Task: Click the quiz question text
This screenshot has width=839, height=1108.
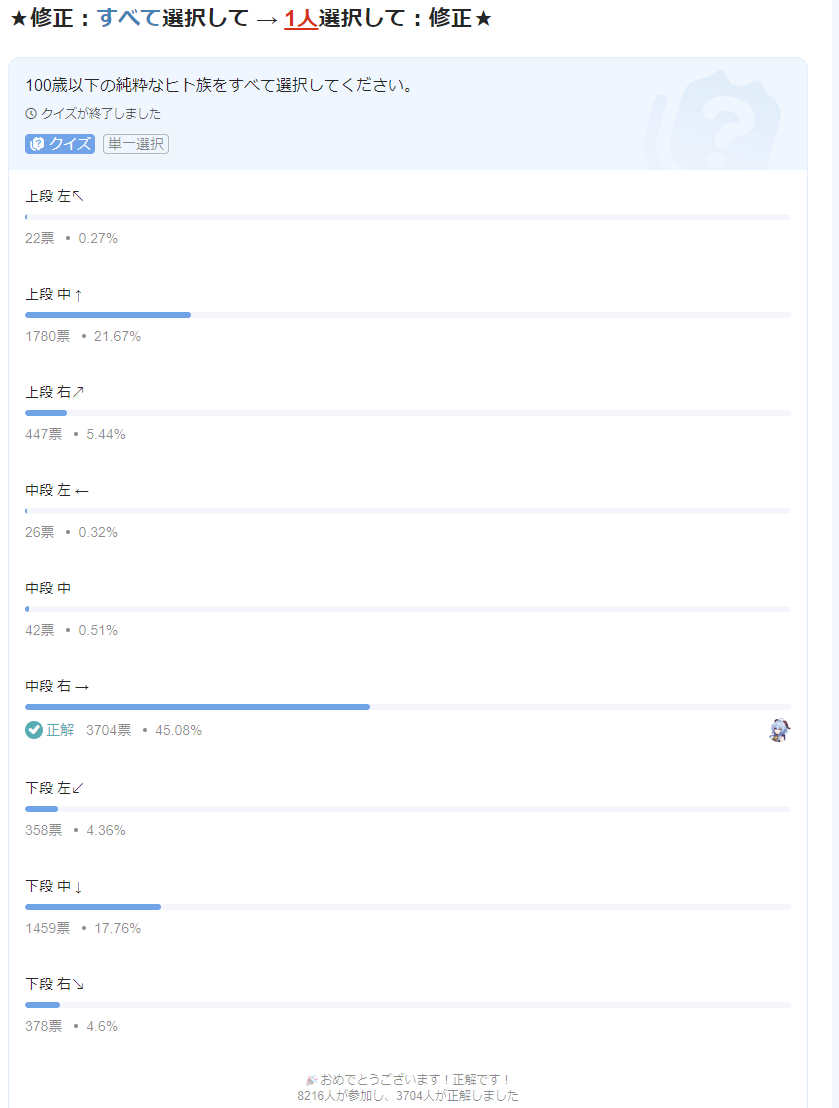Action: click(x=219, y=85)
